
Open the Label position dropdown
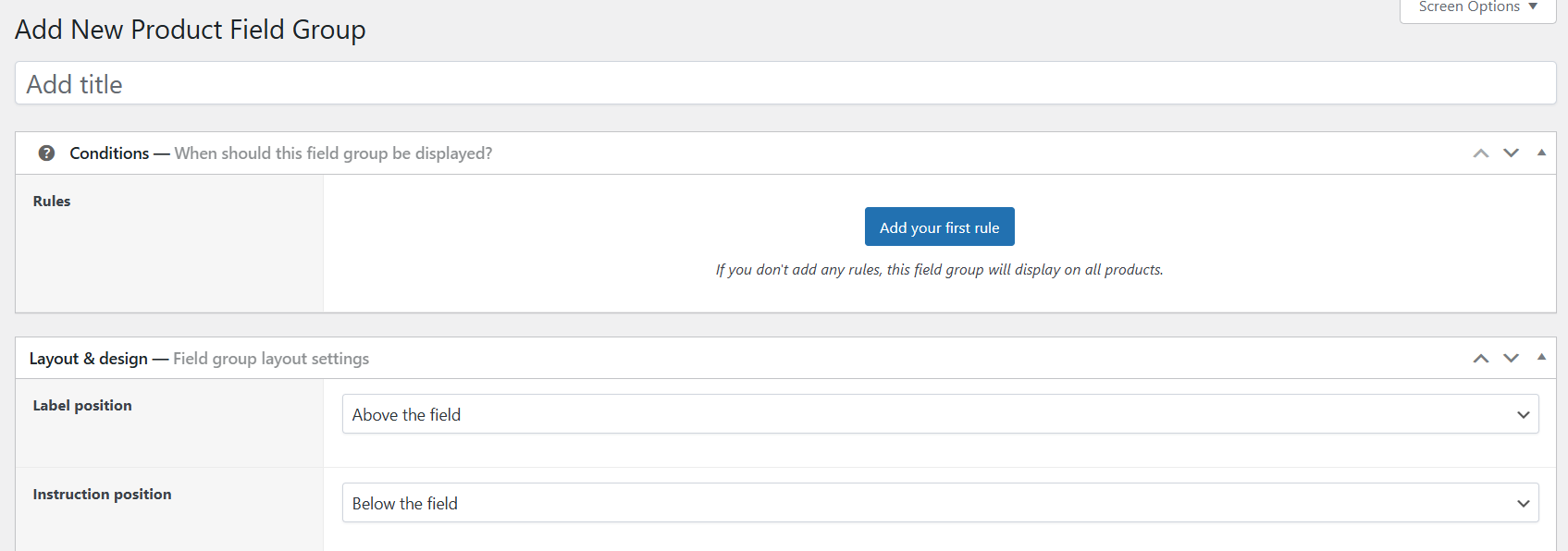940,414
